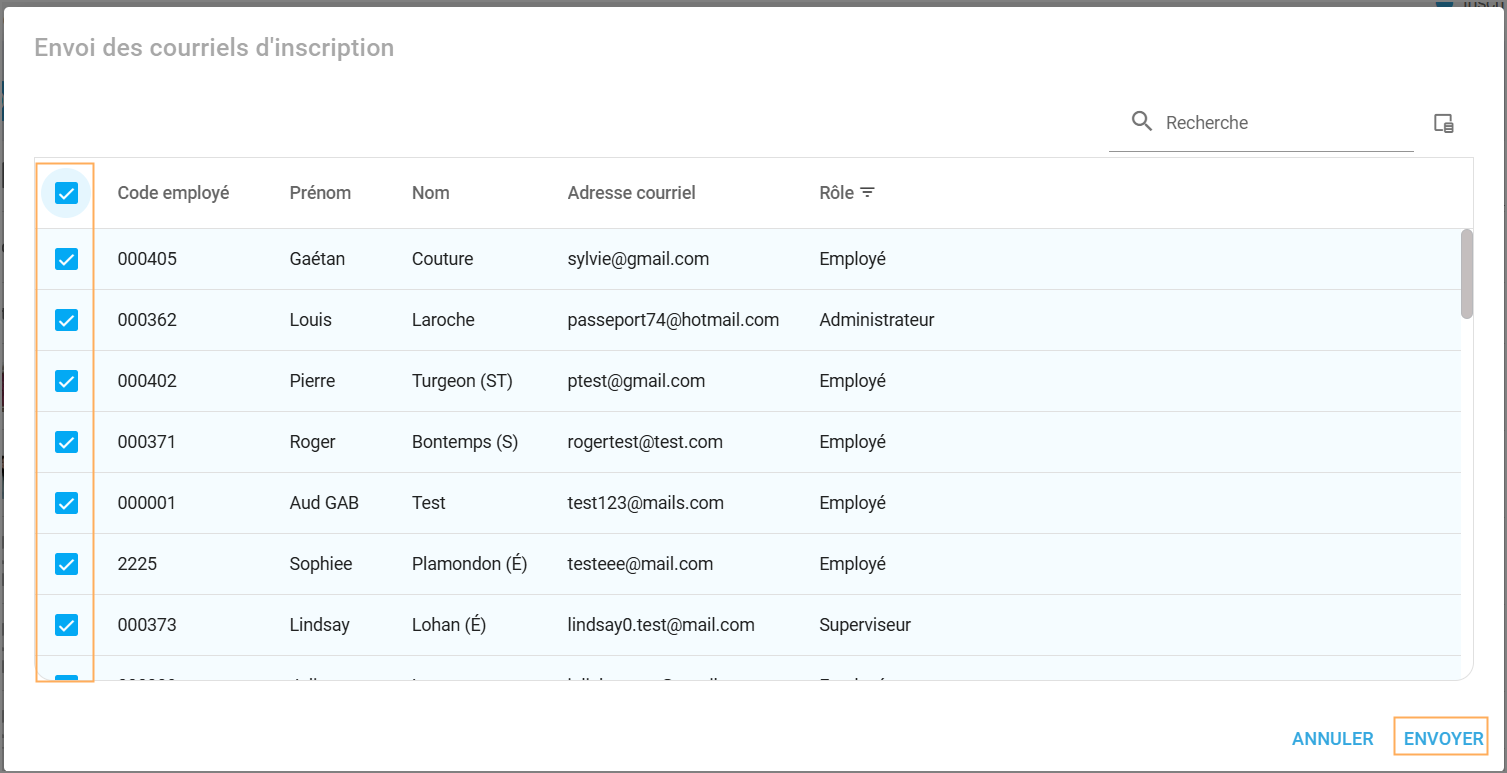Untick Roger Bontemps row checkbox

point(66,442)
